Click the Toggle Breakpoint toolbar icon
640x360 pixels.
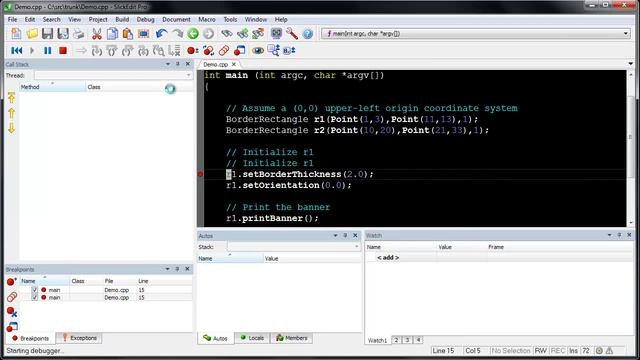pos(193,51)
